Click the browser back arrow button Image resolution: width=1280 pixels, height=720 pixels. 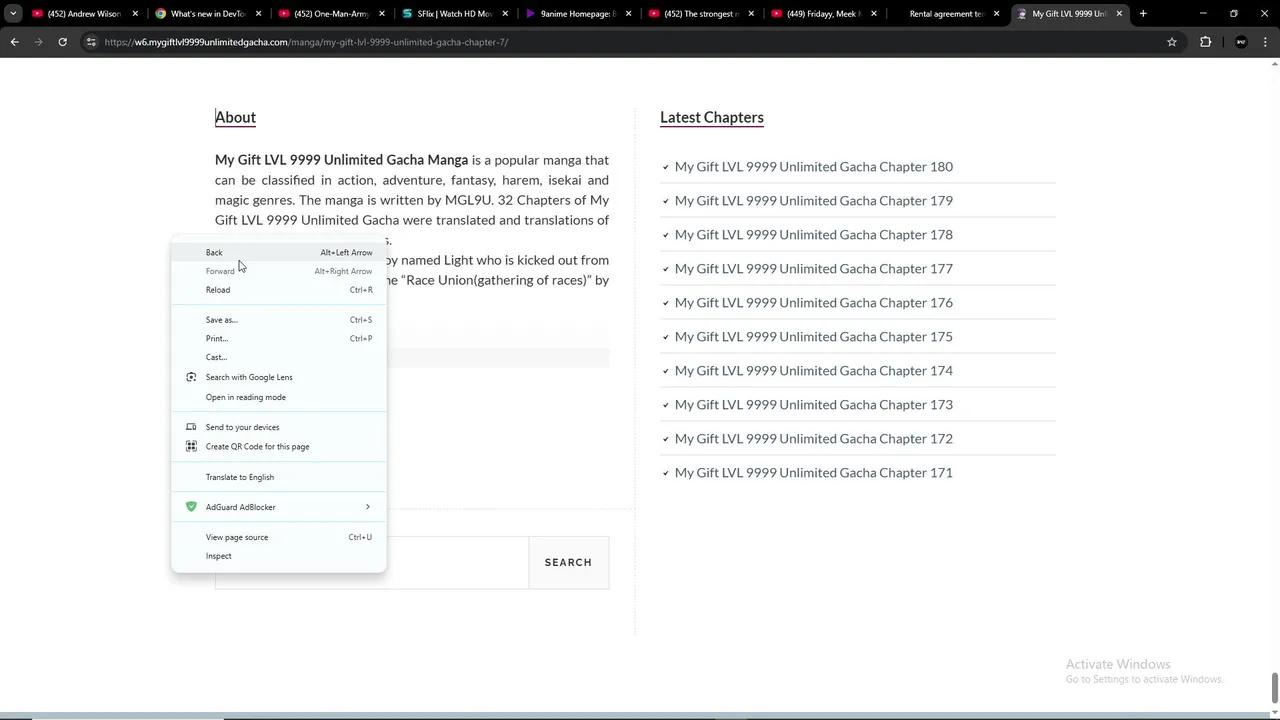14,42
